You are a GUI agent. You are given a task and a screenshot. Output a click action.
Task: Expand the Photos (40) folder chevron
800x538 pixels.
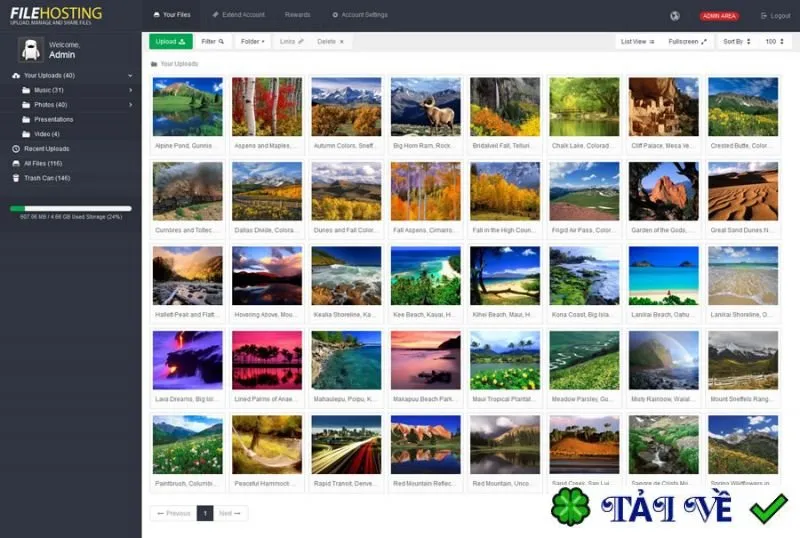(x=131, y=105)
